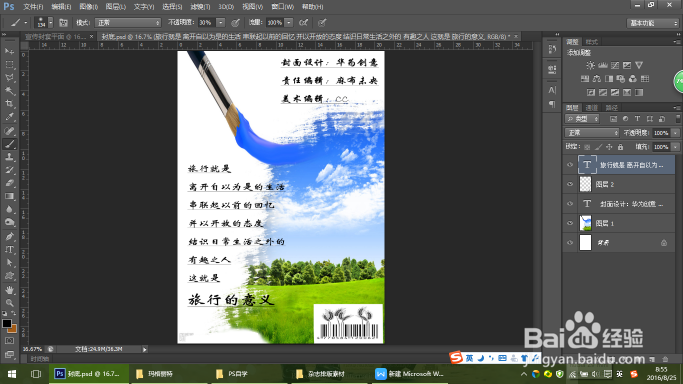This screenshot has width=683, height=384.
Task: Select the Brush tool in toolbox
Action: coord(9,144)
